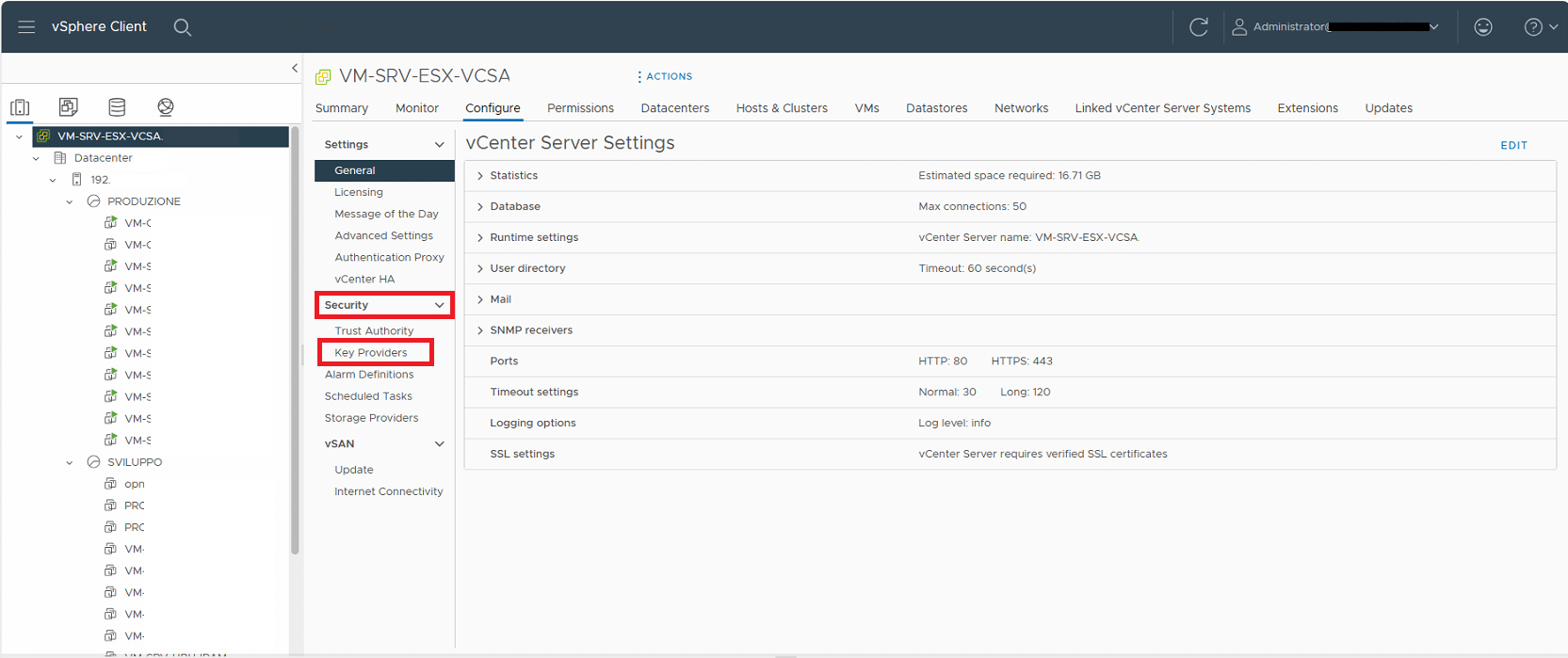The height and width of the screenshot is (658, 1568).
Task: Click the opn VM icon
Action: [110, 484]
